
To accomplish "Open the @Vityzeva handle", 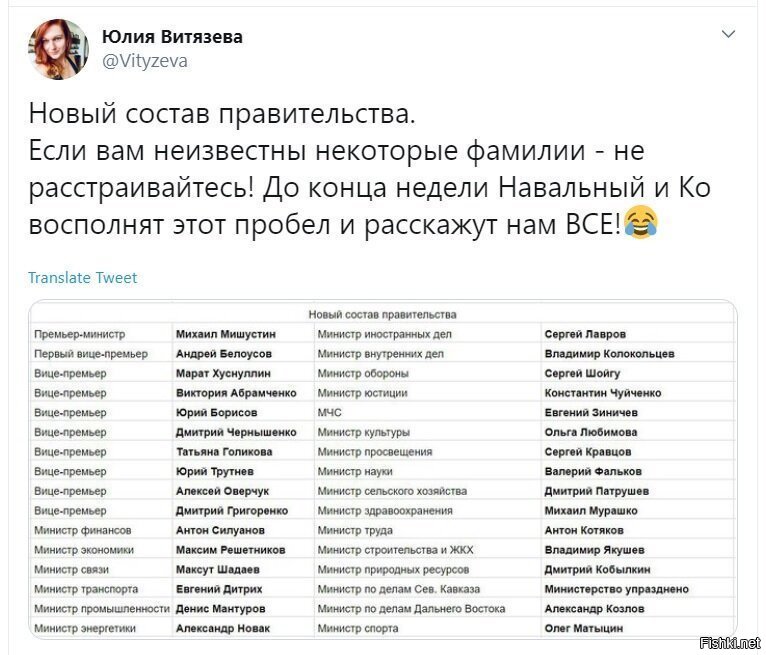I will (145, 61).
